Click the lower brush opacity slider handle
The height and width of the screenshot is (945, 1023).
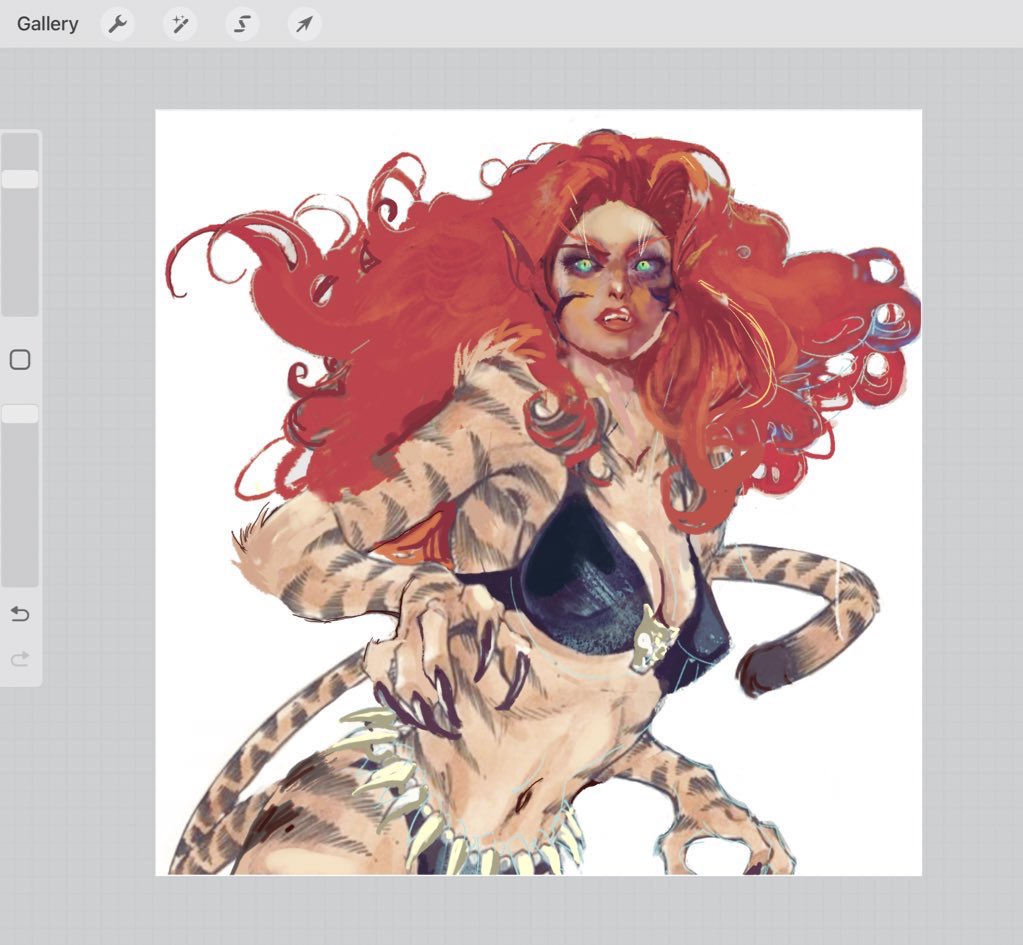click(20, 414)
